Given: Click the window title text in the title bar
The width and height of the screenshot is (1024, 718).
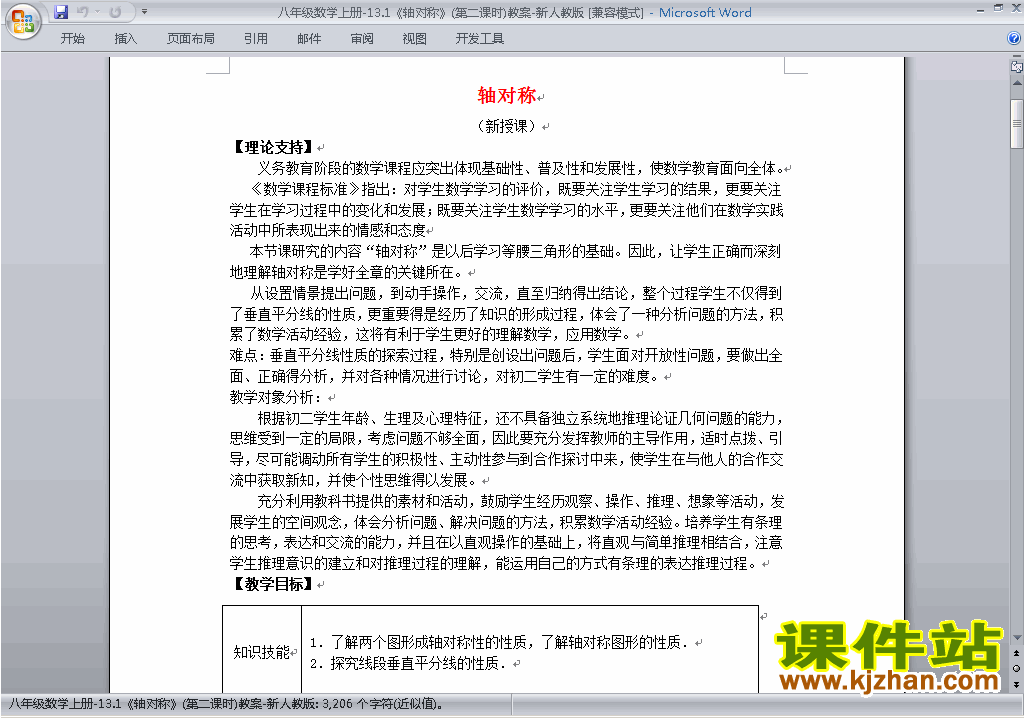Looking at the screenshot, I should coord(514,12).
